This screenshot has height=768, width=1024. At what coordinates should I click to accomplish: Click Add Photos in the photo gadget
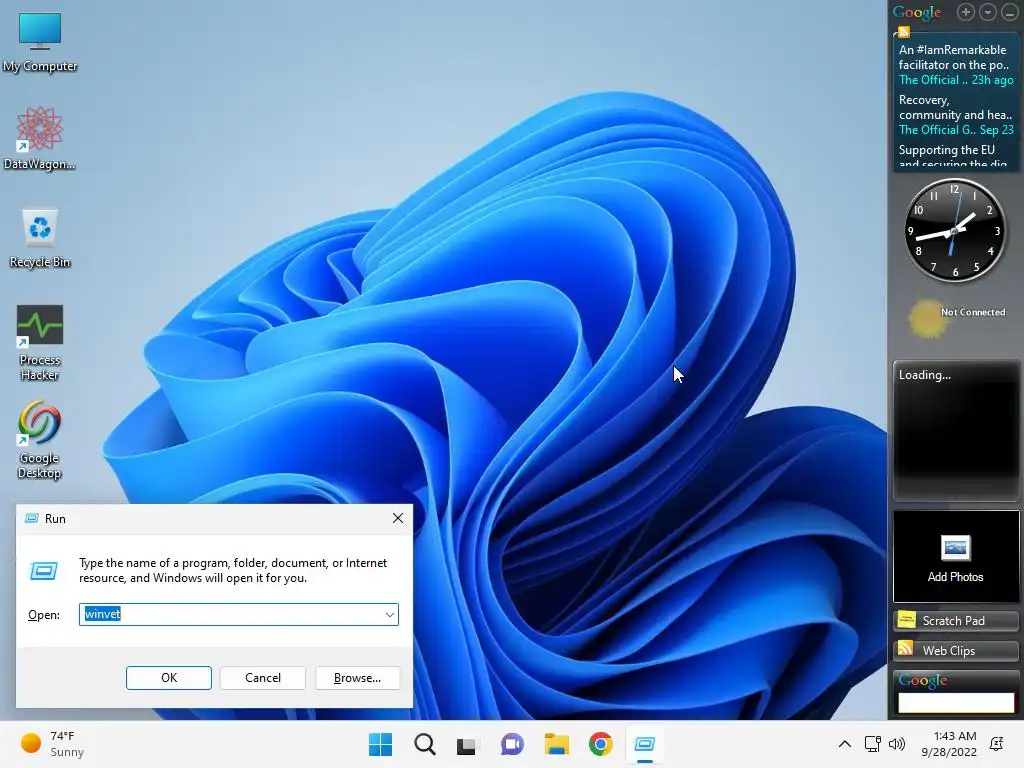955,577
